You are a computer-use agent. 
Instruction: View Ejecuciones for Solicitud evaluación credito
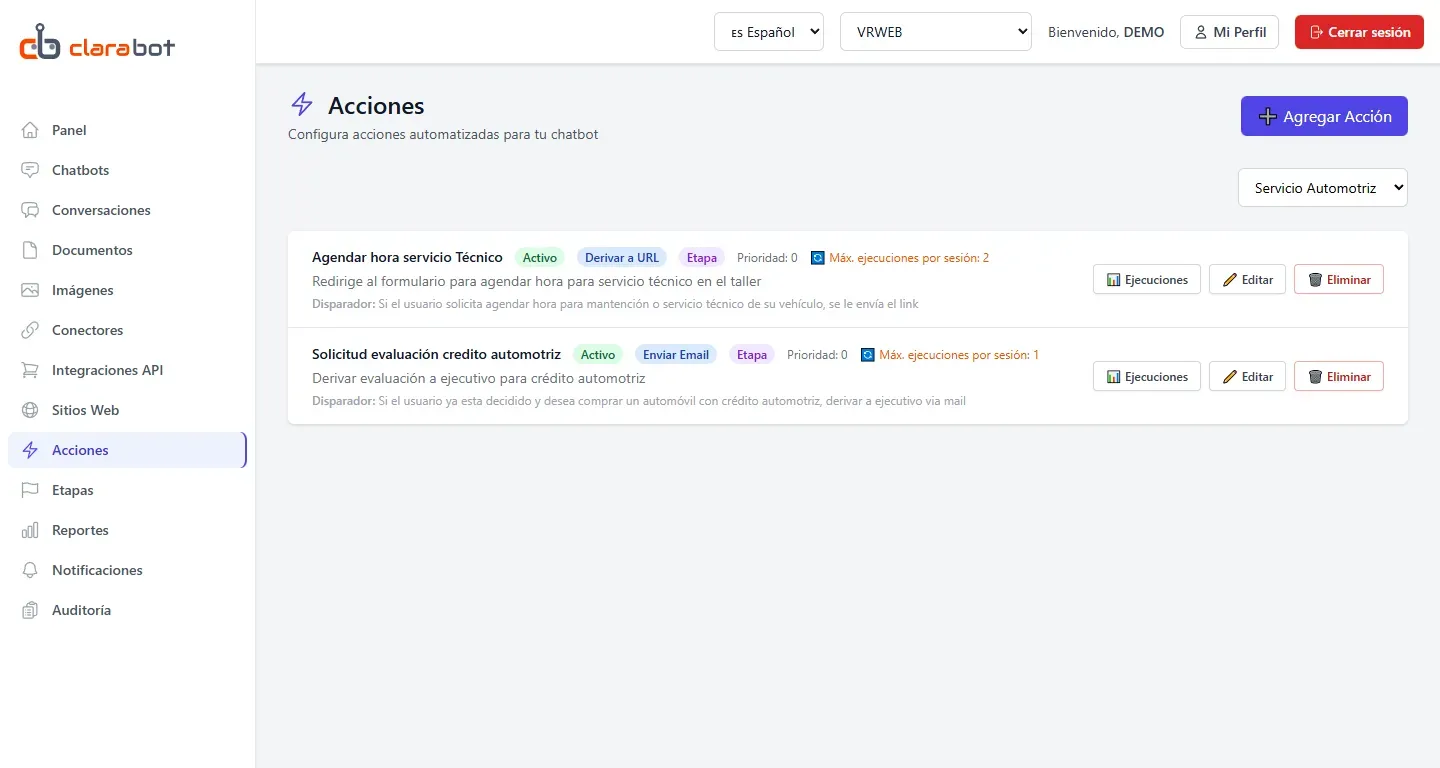pyautogui.click(x=1147, y=376)
